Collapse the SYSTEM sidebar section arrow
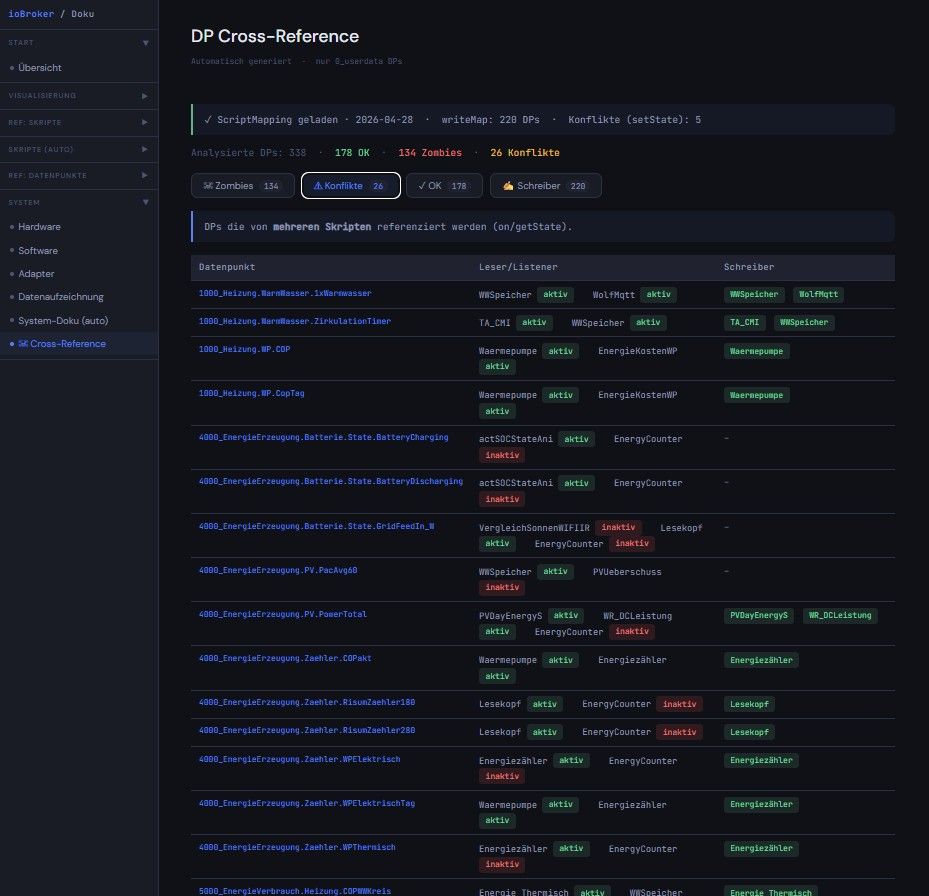929x896 pixels. (146, 203)
